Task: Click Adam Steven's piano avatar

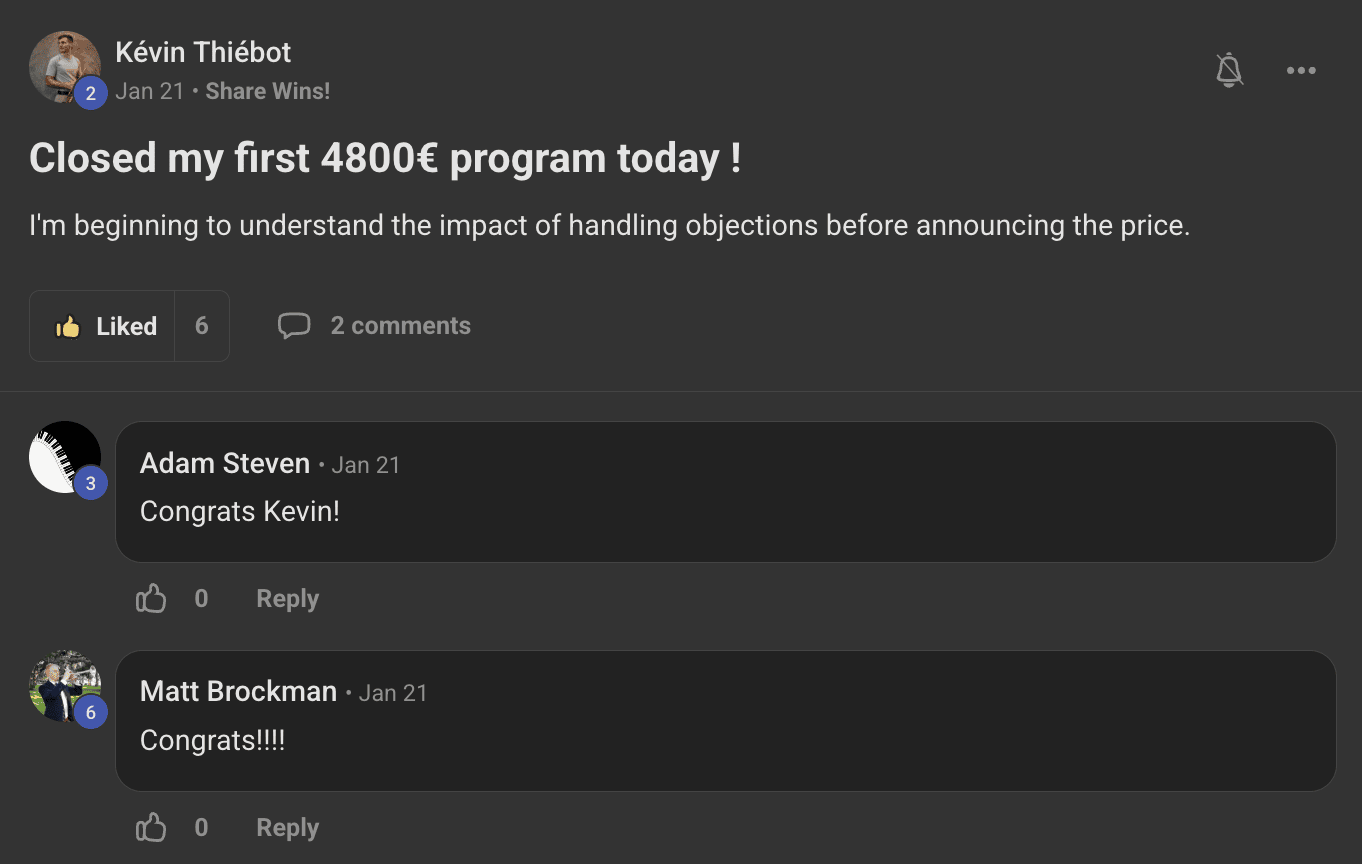Action: click(62, 455)
